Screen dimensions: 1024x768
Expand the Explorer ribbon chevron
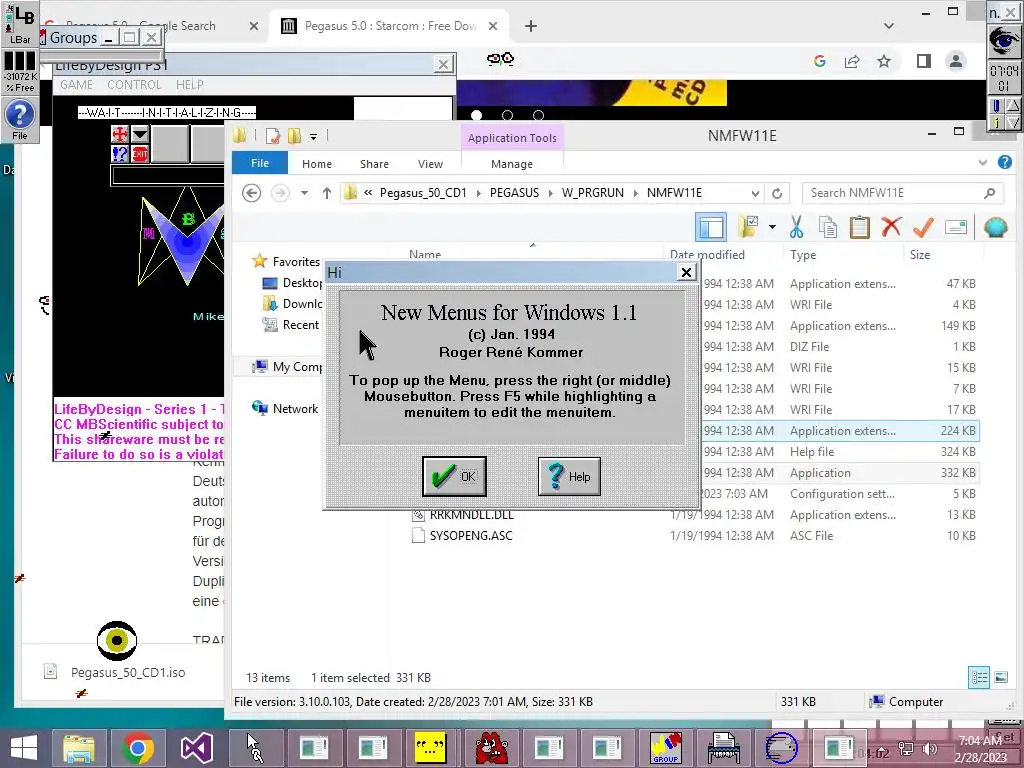coord(983,163)
